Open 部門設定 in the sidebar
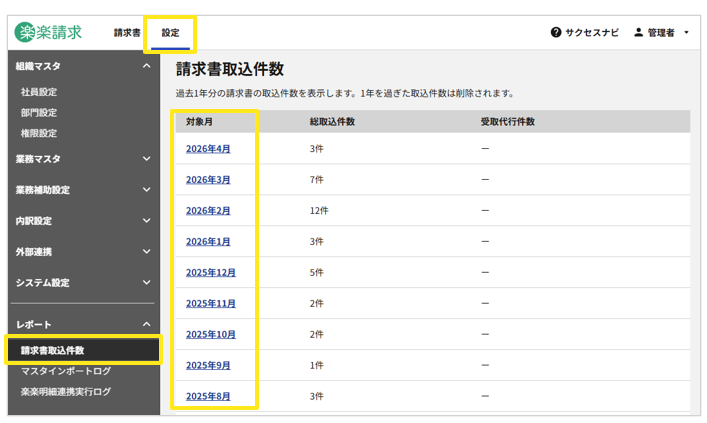 [39, 113]
